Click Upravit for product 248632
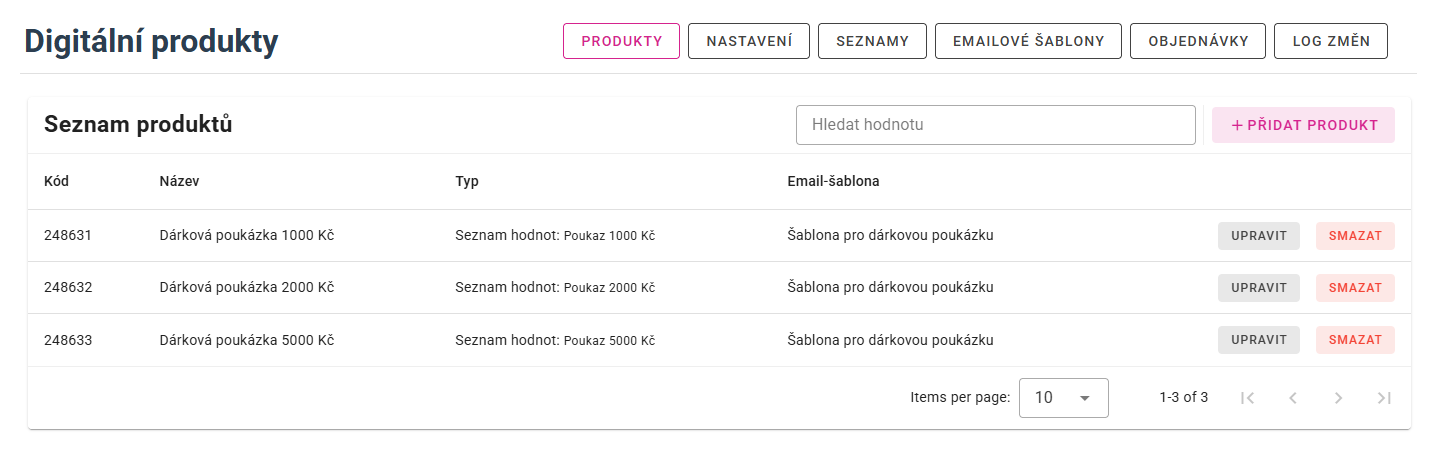 coord(1258,288)
